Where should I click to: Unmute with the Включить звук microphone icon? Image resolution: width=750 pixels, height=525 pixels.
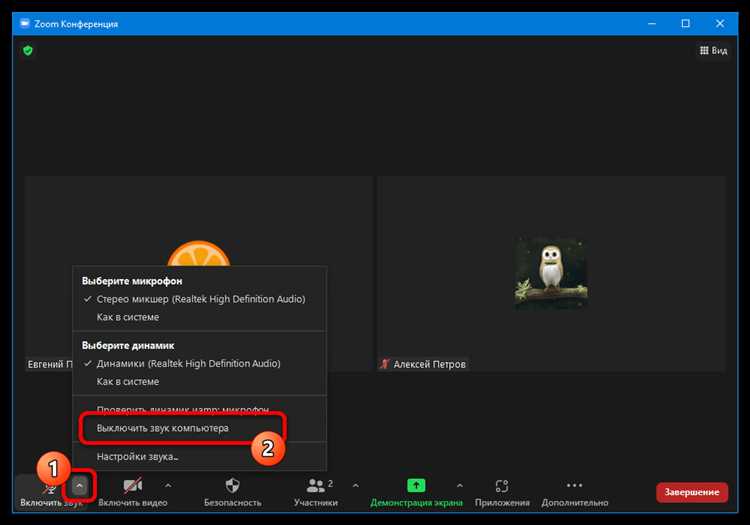[49, 488]
